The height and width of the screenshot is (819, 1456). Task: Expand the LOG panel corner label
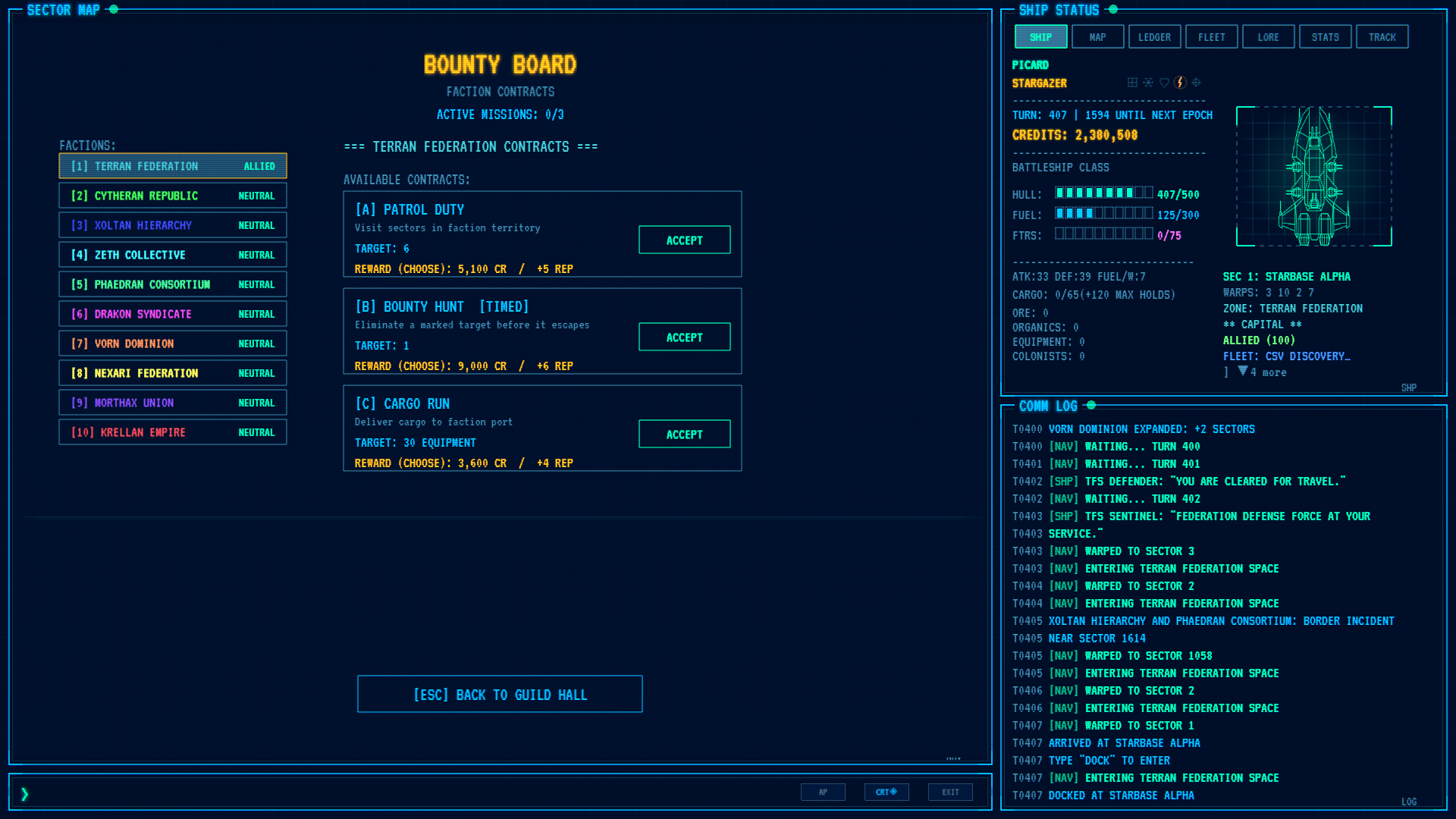point(1409,802)
